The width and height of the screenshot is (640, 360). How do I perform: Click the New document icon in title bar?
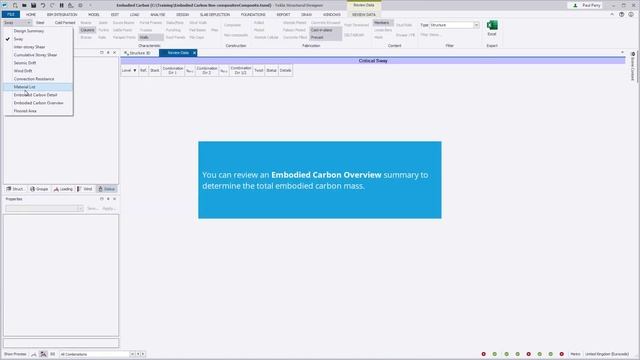tap(15, 5)
